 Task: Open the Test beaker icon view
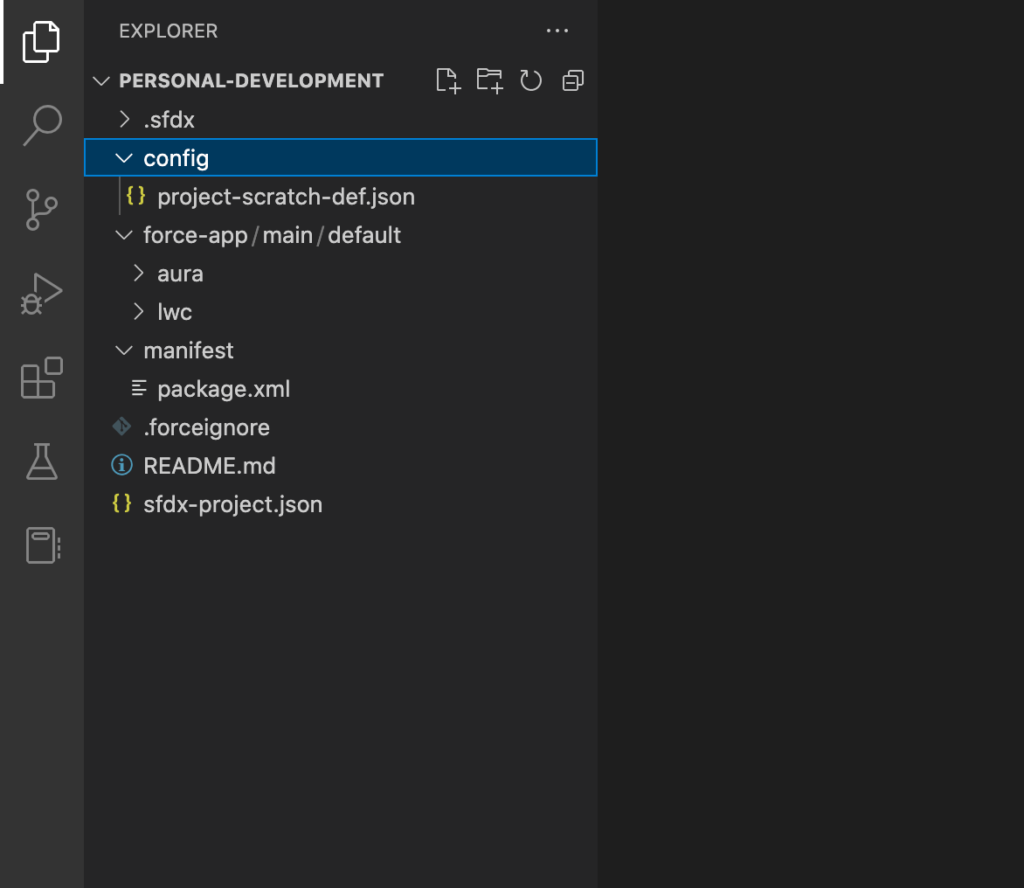(x=41, y=462)
